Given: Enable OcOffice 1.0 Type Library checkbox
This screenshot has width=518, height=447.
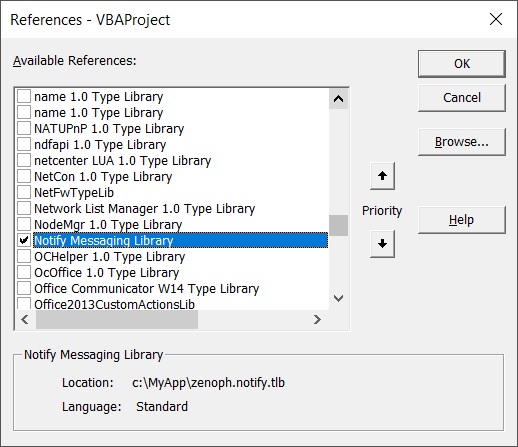Looking at the screenshot, I should (24, 272).
